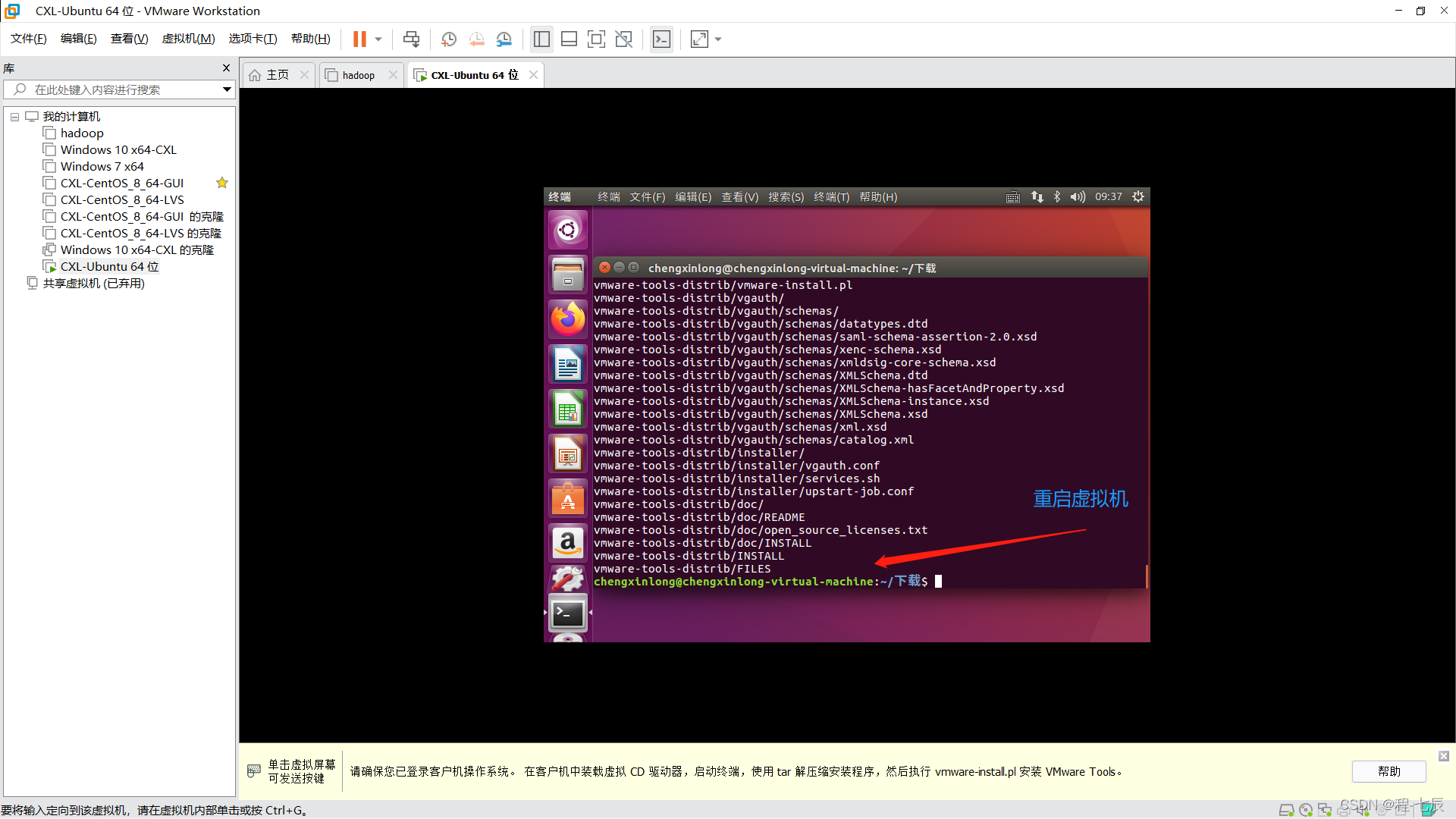Launch Firefox from Ubuntu launcher
The height and width of the screenshot is (819, 1456).
coord(568,319)
